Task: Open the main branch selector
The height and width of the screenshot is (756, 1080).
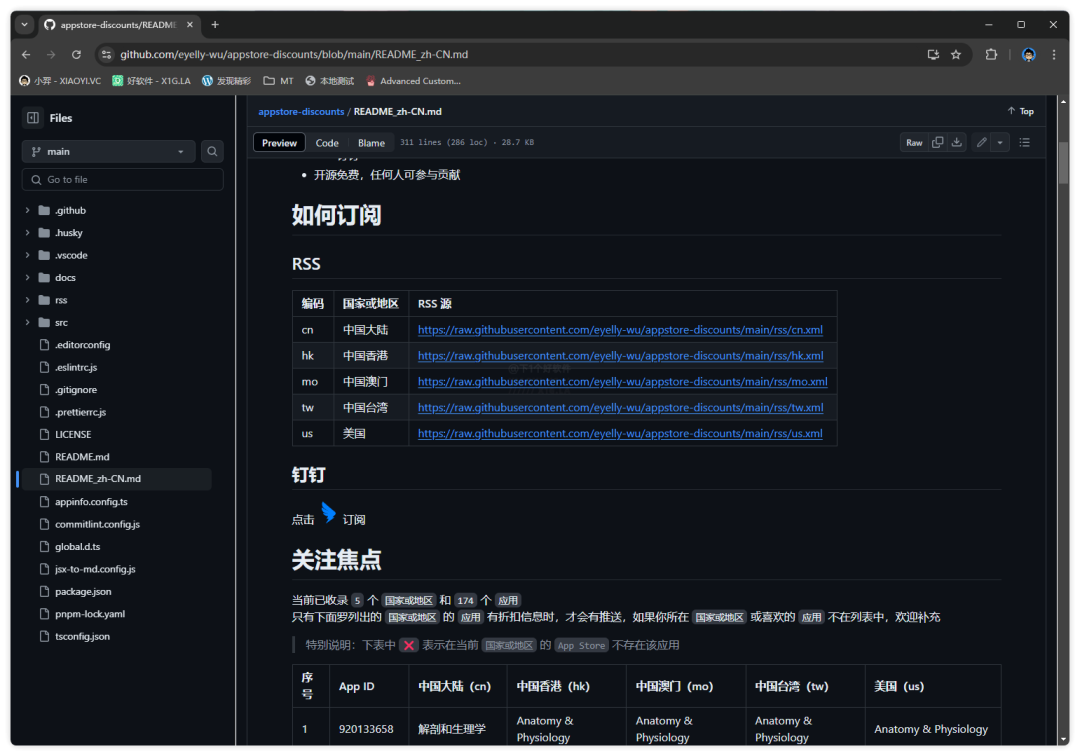Action: (109, 151)
